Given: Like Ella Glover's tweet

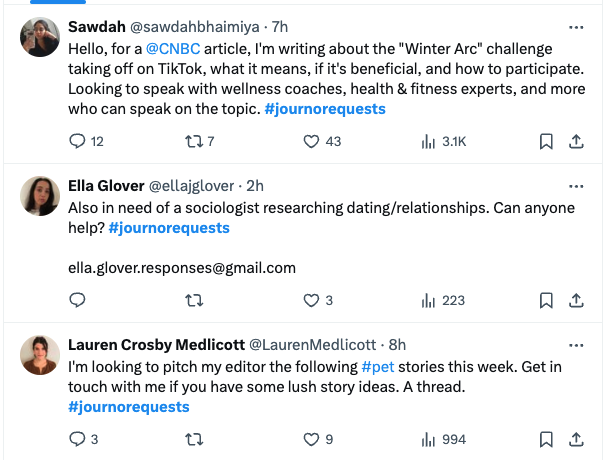Looking at the screenshot, I should 311,300.
